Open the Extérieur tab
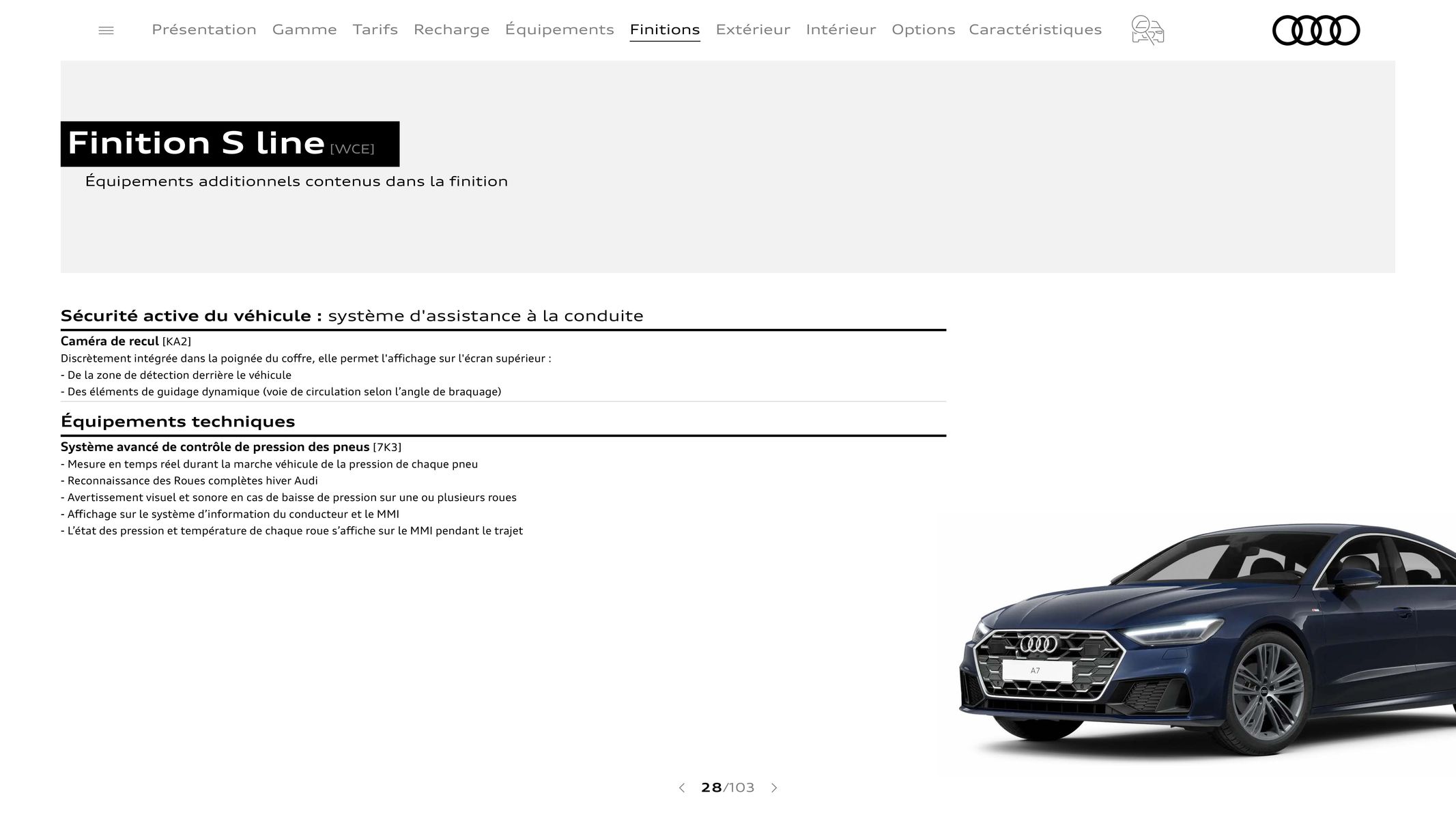This screenshot has width=1456, height=819. tap(753, 29)
